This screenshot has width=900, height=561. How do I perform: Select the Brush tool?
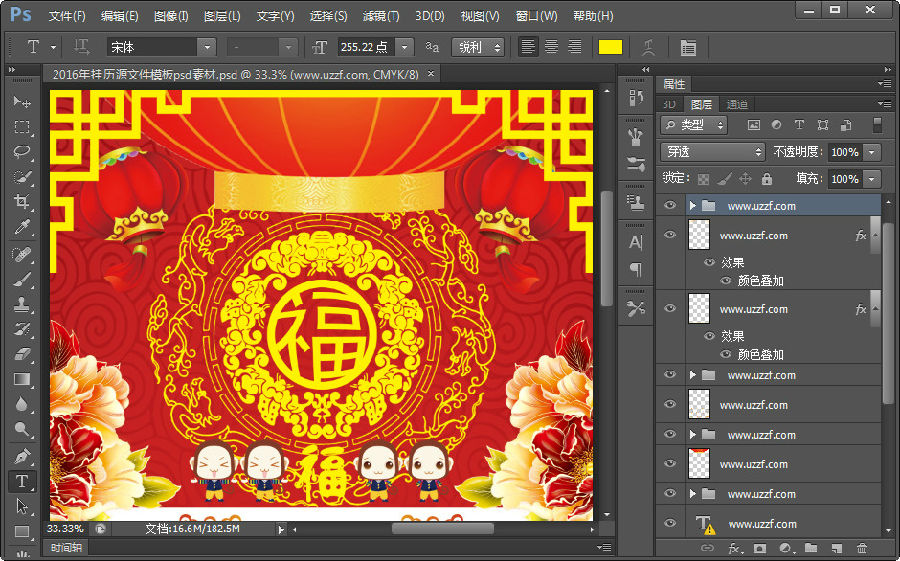pyautogui.click(x=22, y=278)
